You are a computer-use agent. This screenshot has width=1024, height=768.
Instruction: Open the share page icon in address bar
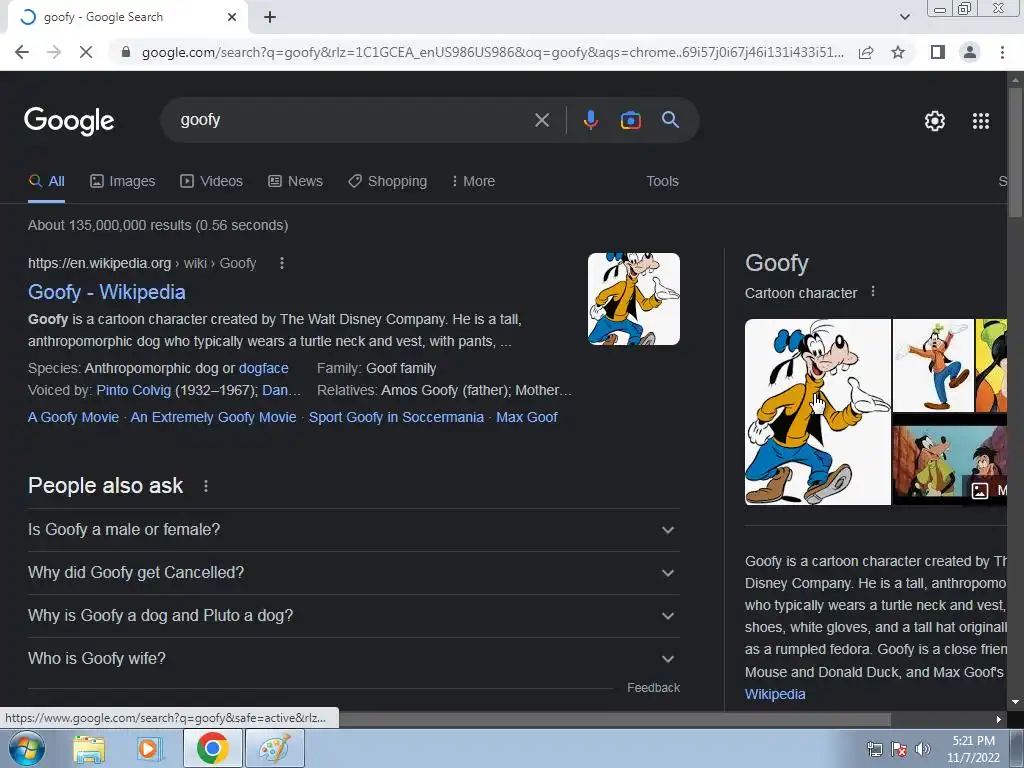pyautogui.click(x=866, y=52)
